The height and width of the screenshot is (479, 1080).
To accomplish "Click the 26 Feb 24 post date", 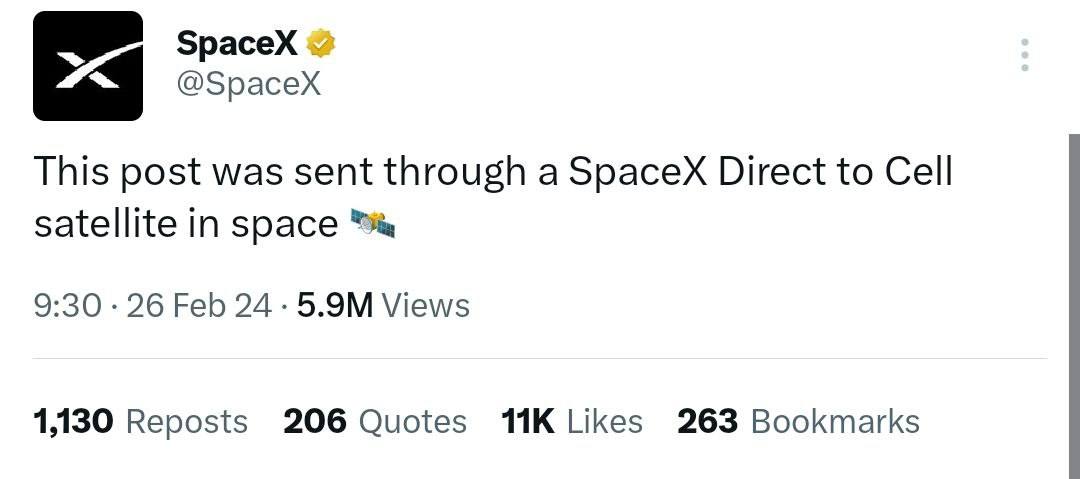I will [199, 305].
